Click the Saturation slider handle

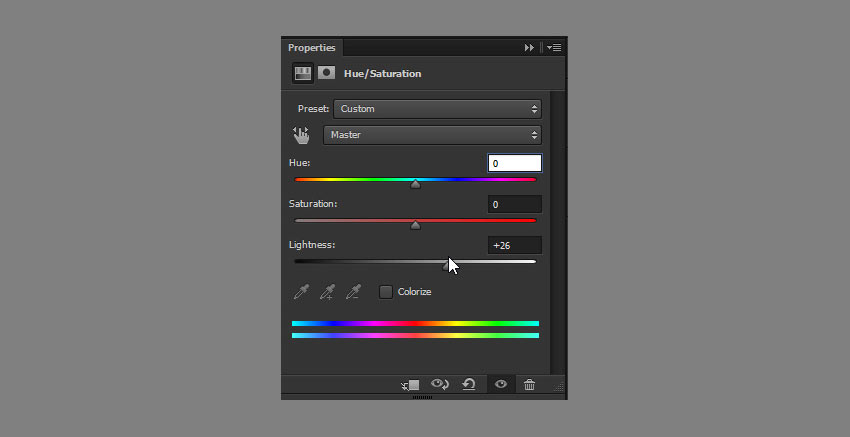point(415,226)
